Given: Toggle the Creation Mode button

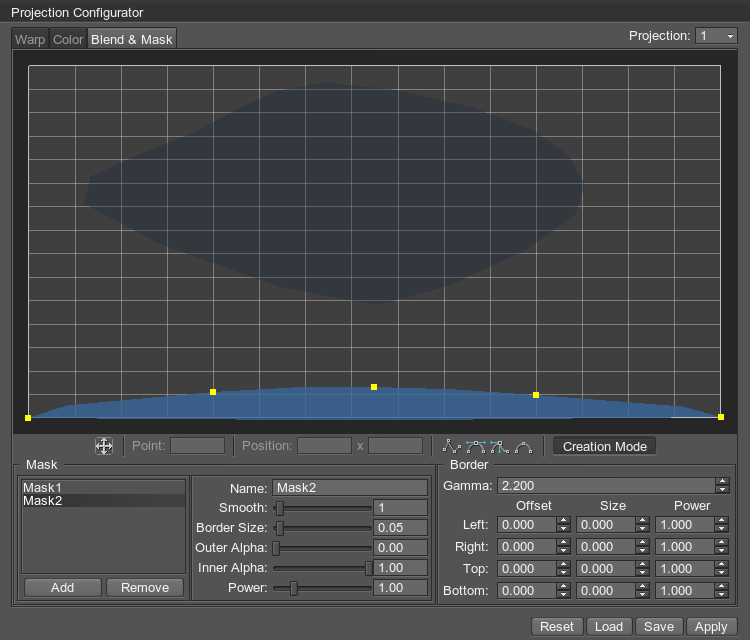Looking at the screenshot, I should point(604,446).
